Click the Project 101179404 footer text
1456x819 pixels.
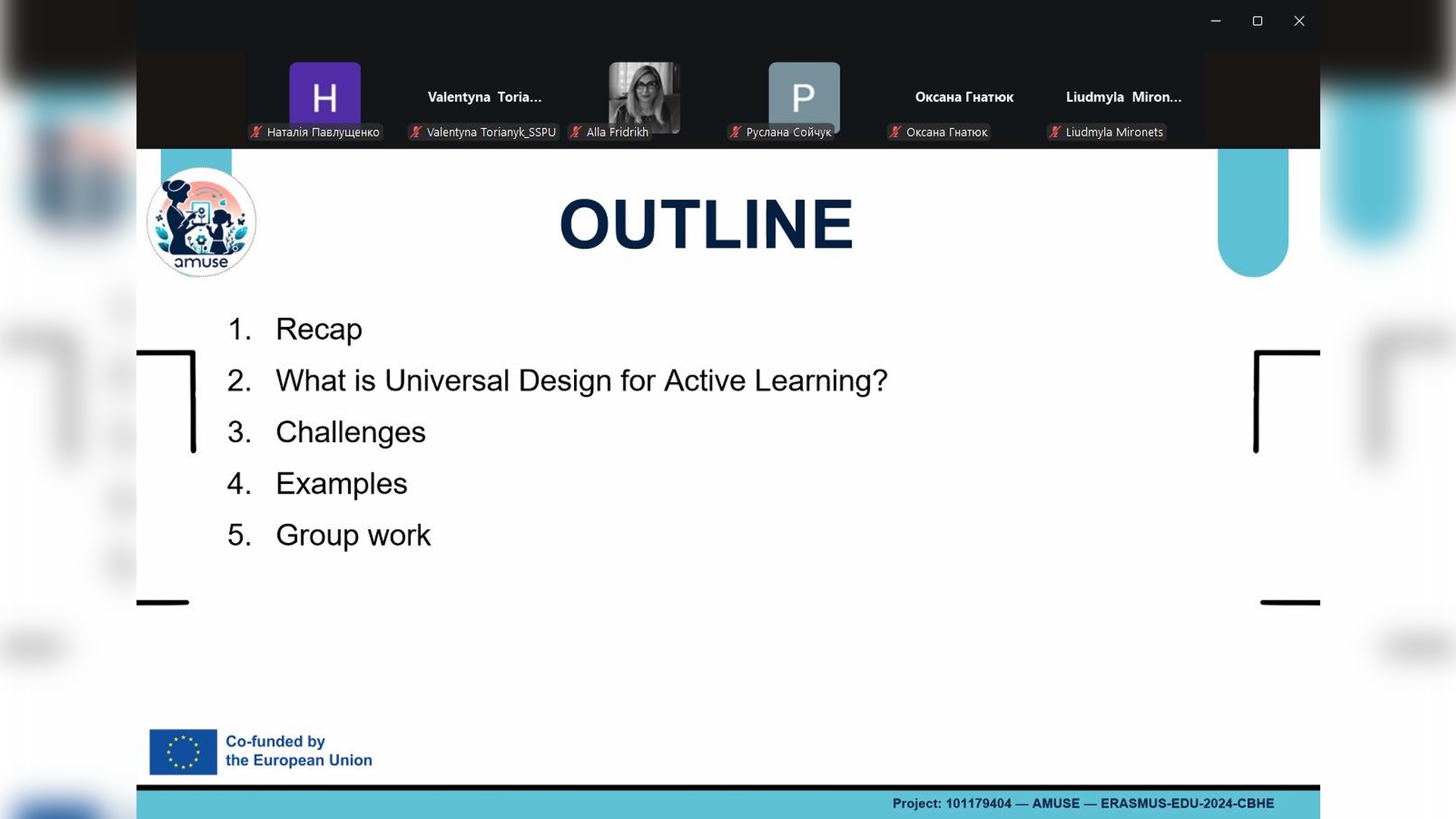tap(1083, 803)
